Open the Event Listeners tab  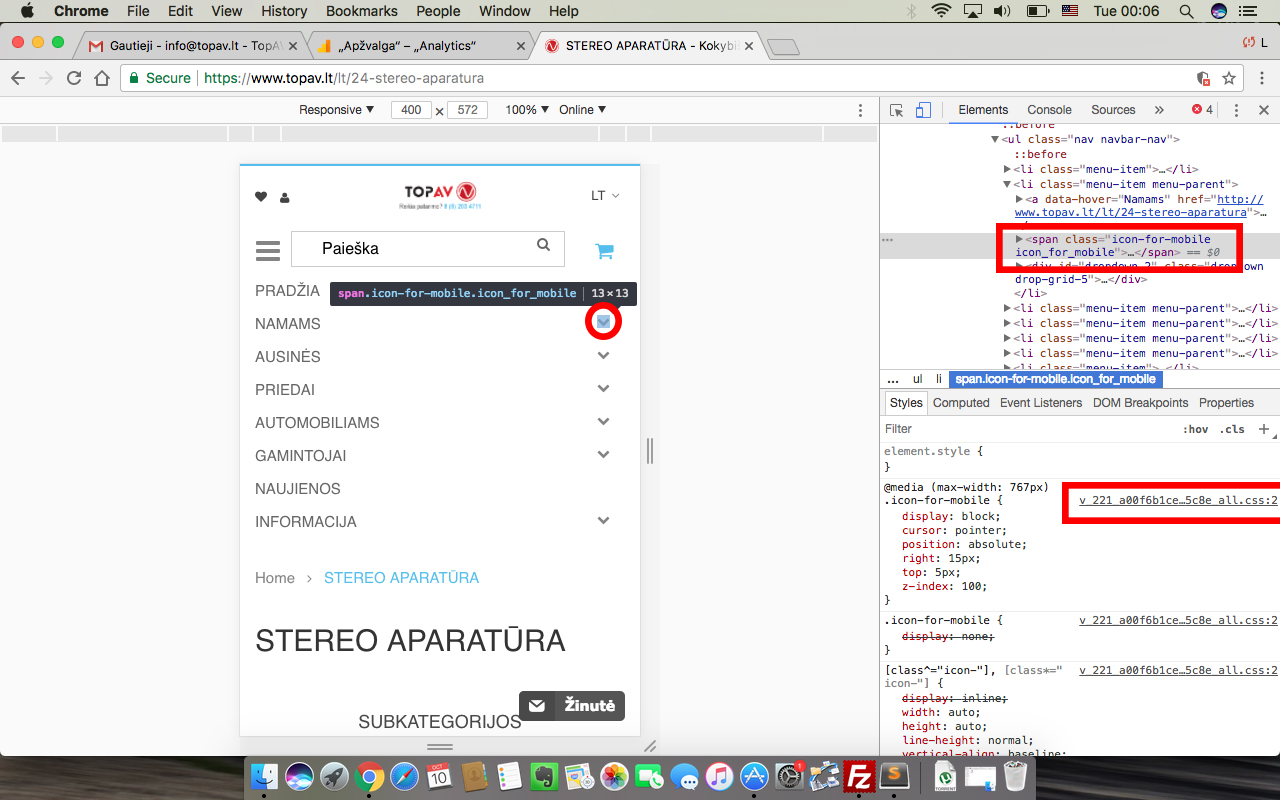pyautogui.click(x=1041, y=403)
